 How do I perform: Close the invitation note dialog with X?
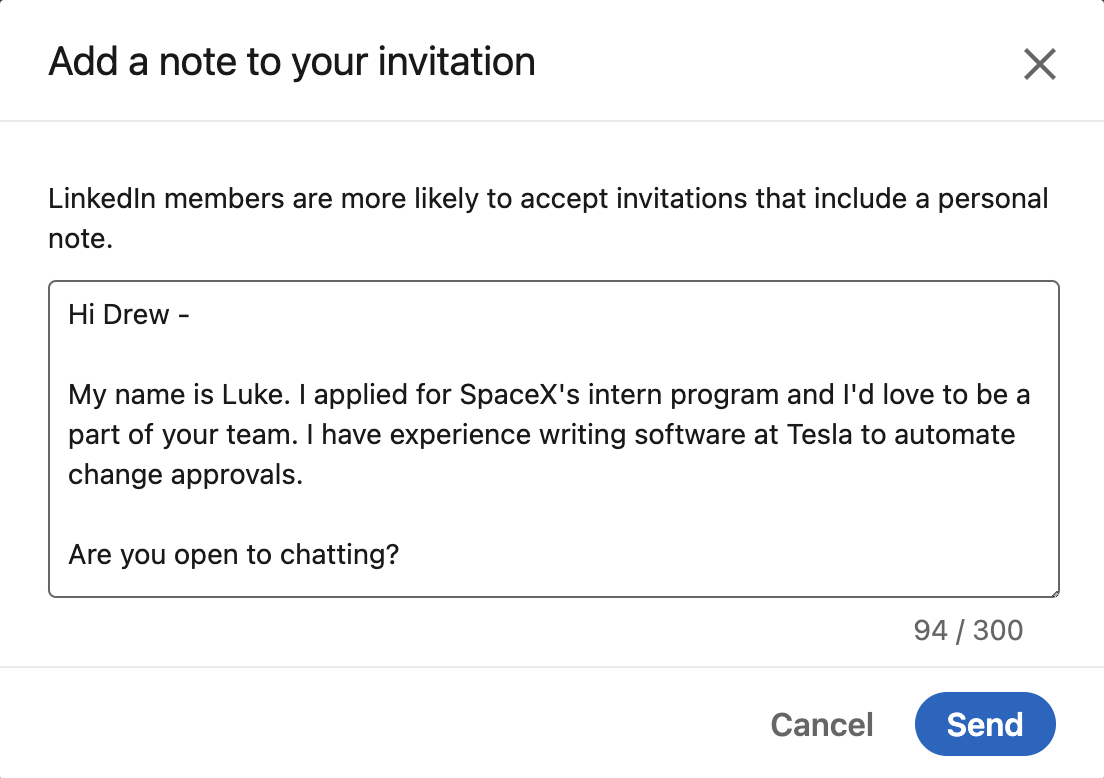[x=1039, y=64]
